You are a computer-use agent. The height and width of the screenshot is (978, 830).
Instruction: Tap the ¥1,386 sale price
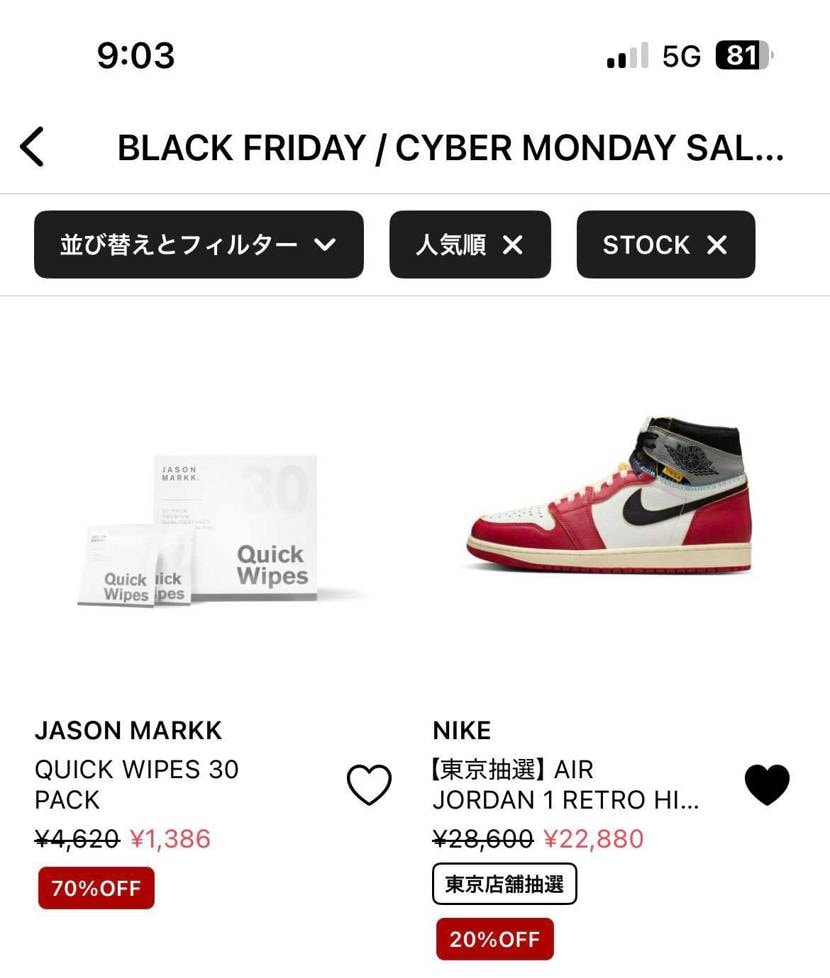(170, 838)
